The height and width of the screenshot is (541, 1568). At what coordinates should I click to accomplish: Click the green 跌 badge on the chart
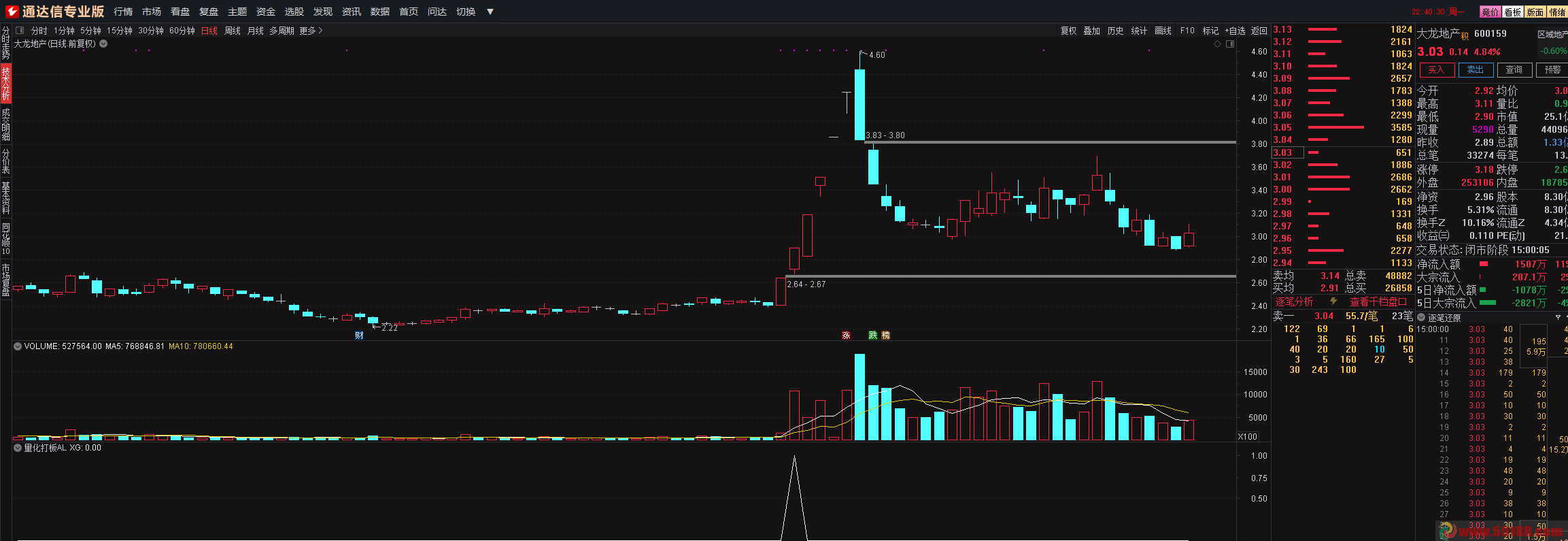click(872, 335)
